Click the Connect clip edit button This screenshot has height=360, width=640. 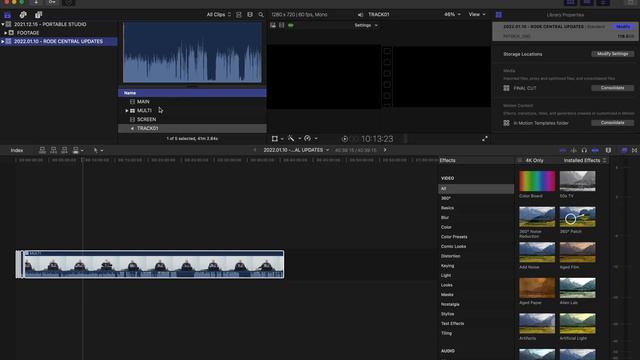[x=42, y=150]
